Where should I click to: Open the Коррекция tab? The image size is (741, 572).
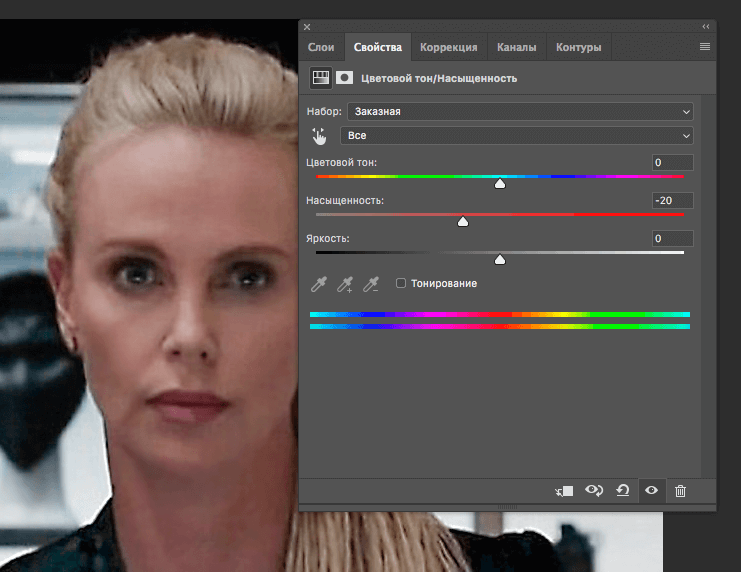(x=448, y=47)
